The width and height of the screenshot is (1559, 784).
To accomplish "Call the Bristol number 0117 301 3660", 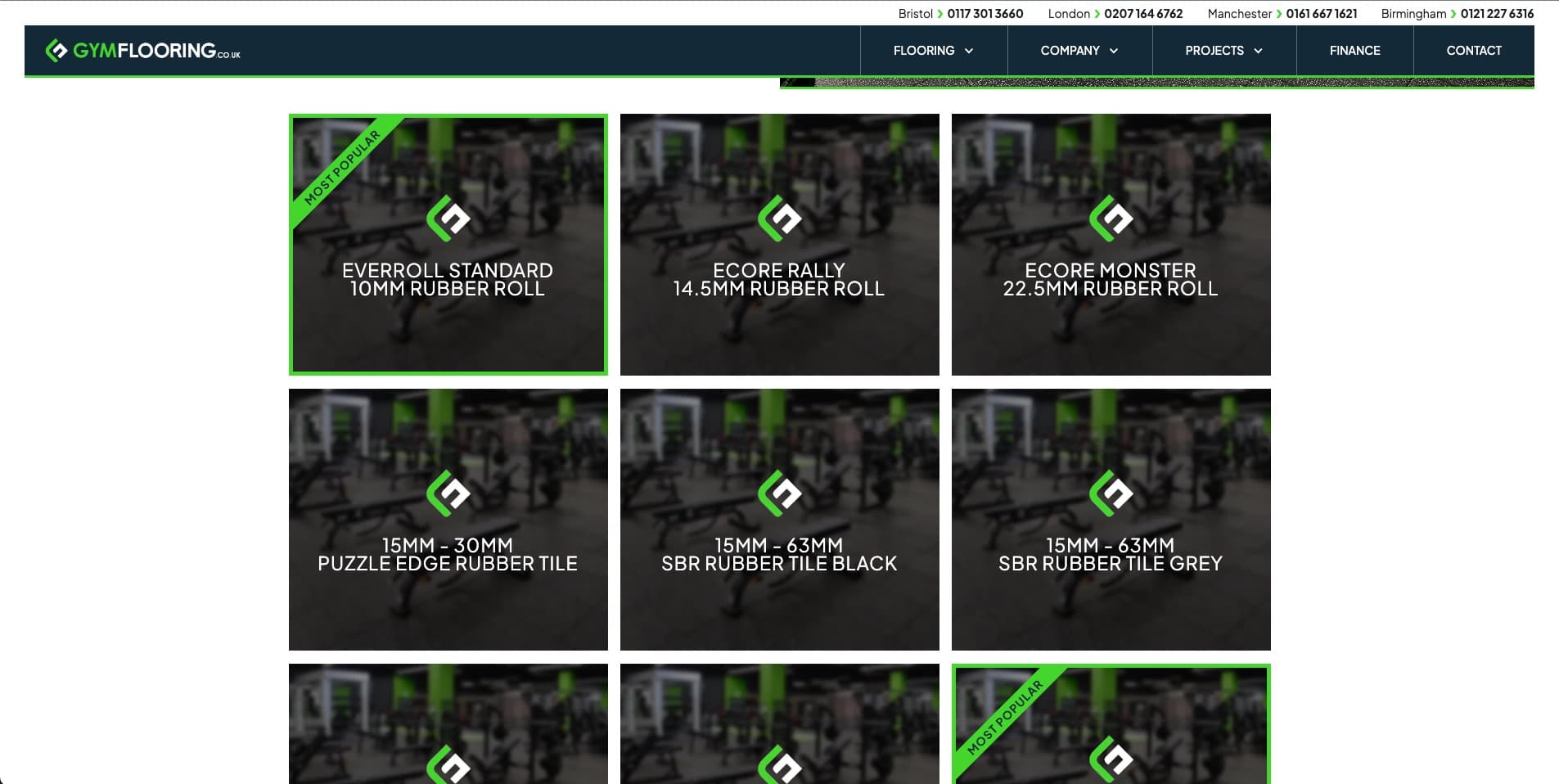I will (985, 14).
